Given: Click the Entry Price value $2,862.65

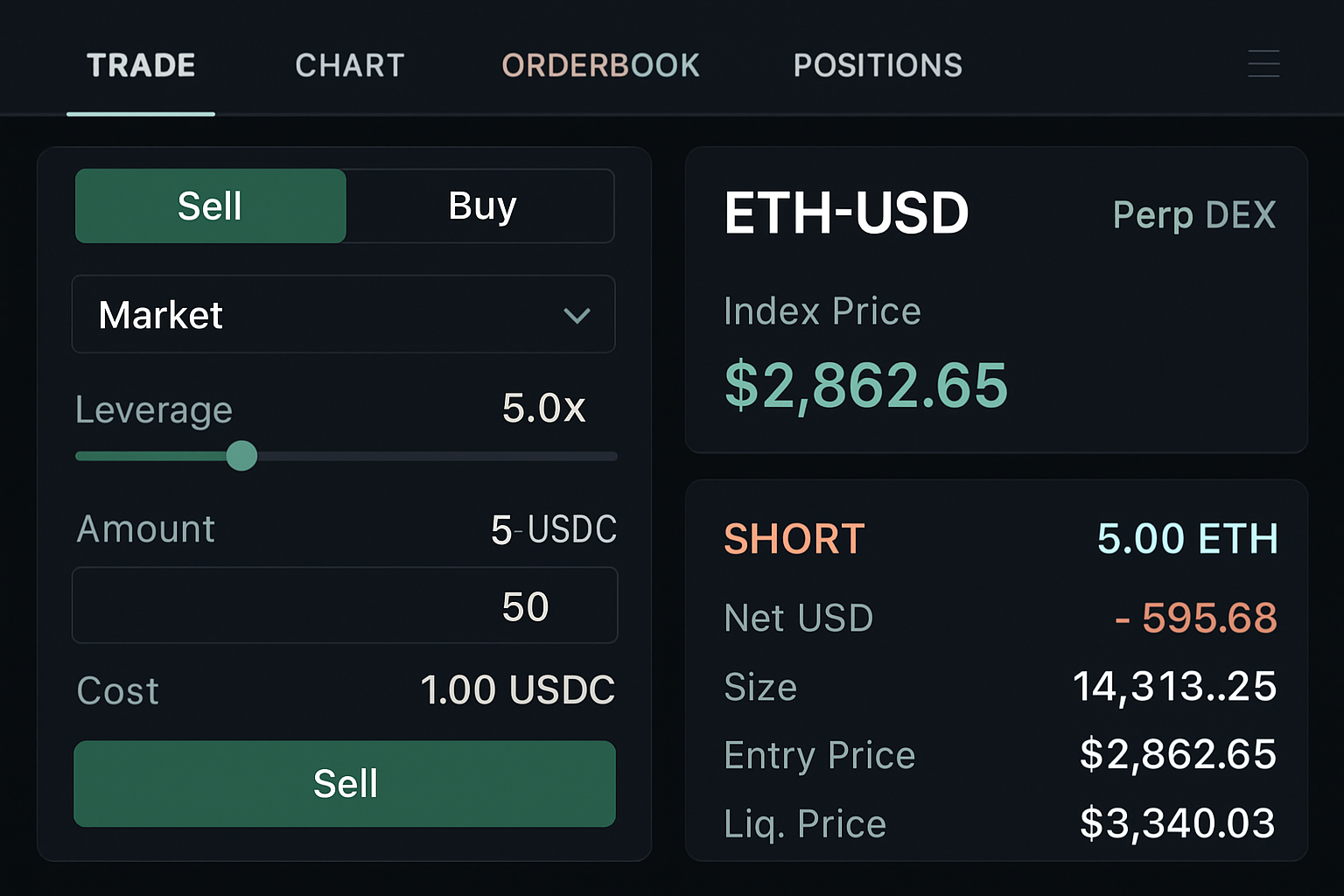Looking at the screenshot, I should point(1179,754).
